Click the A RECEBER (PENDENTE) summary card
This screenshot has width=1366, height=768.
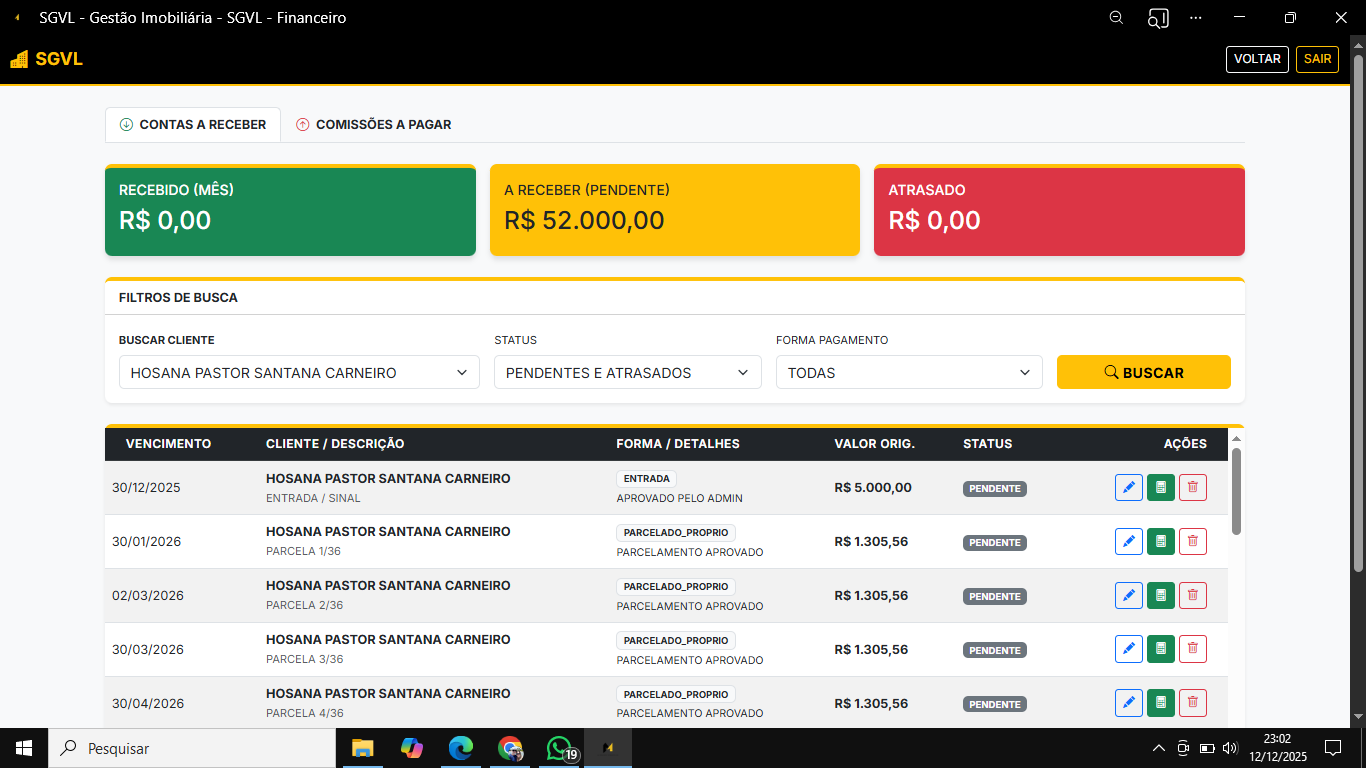click(674, 210)
